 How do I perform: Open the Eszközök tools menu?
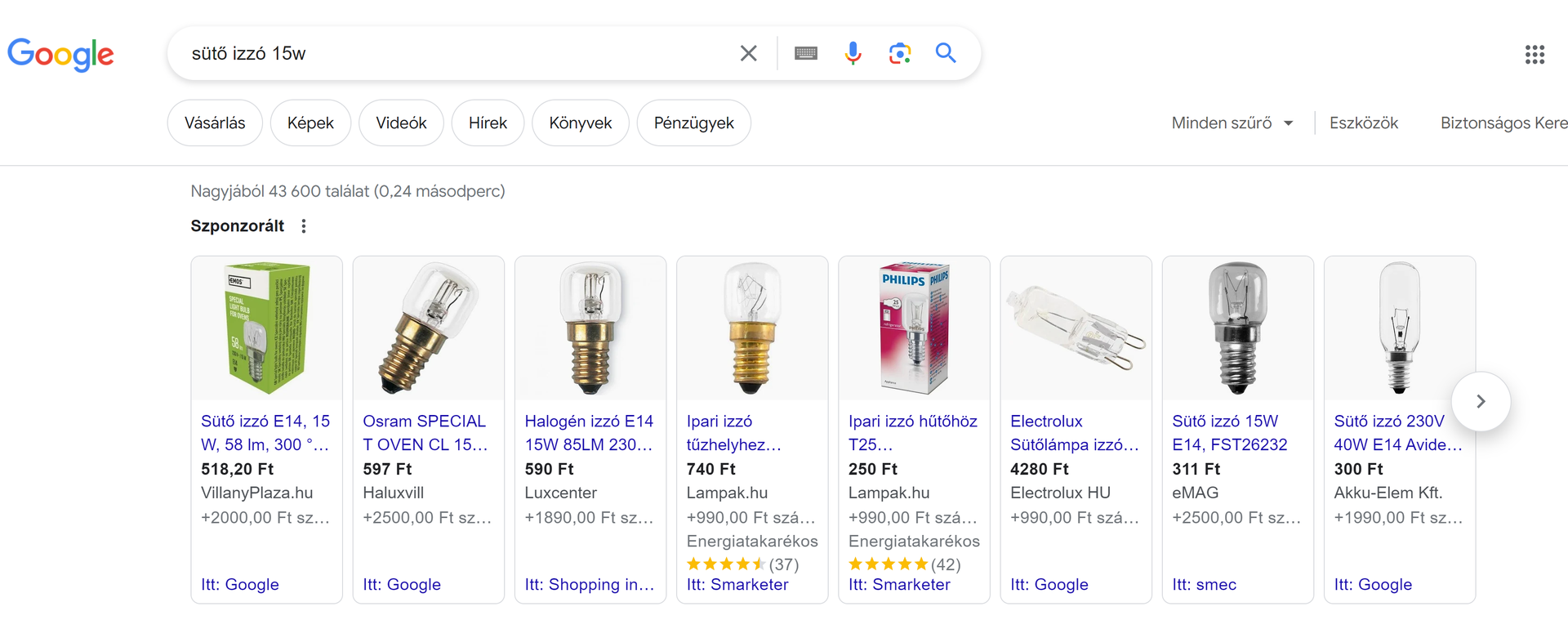1363,123
